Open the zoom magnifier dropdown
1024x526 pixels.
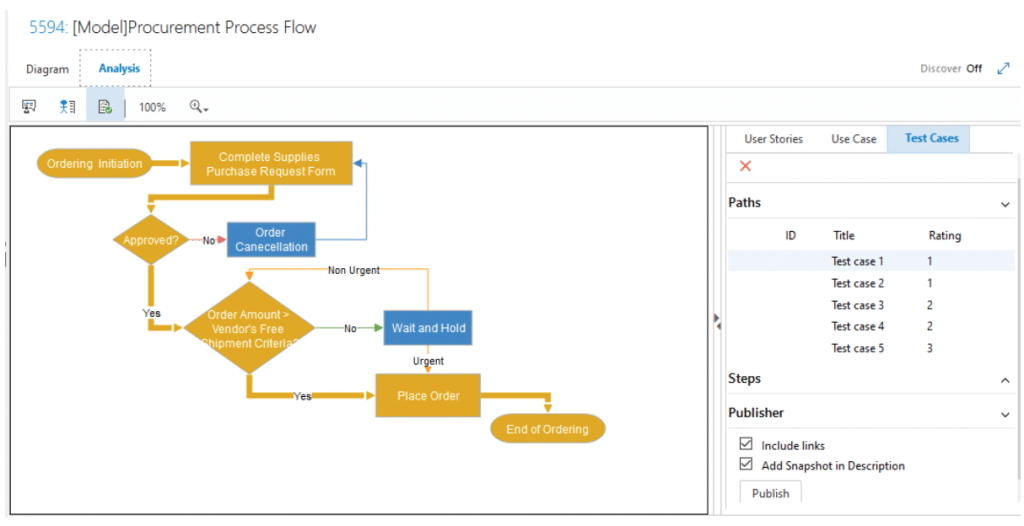199,107
